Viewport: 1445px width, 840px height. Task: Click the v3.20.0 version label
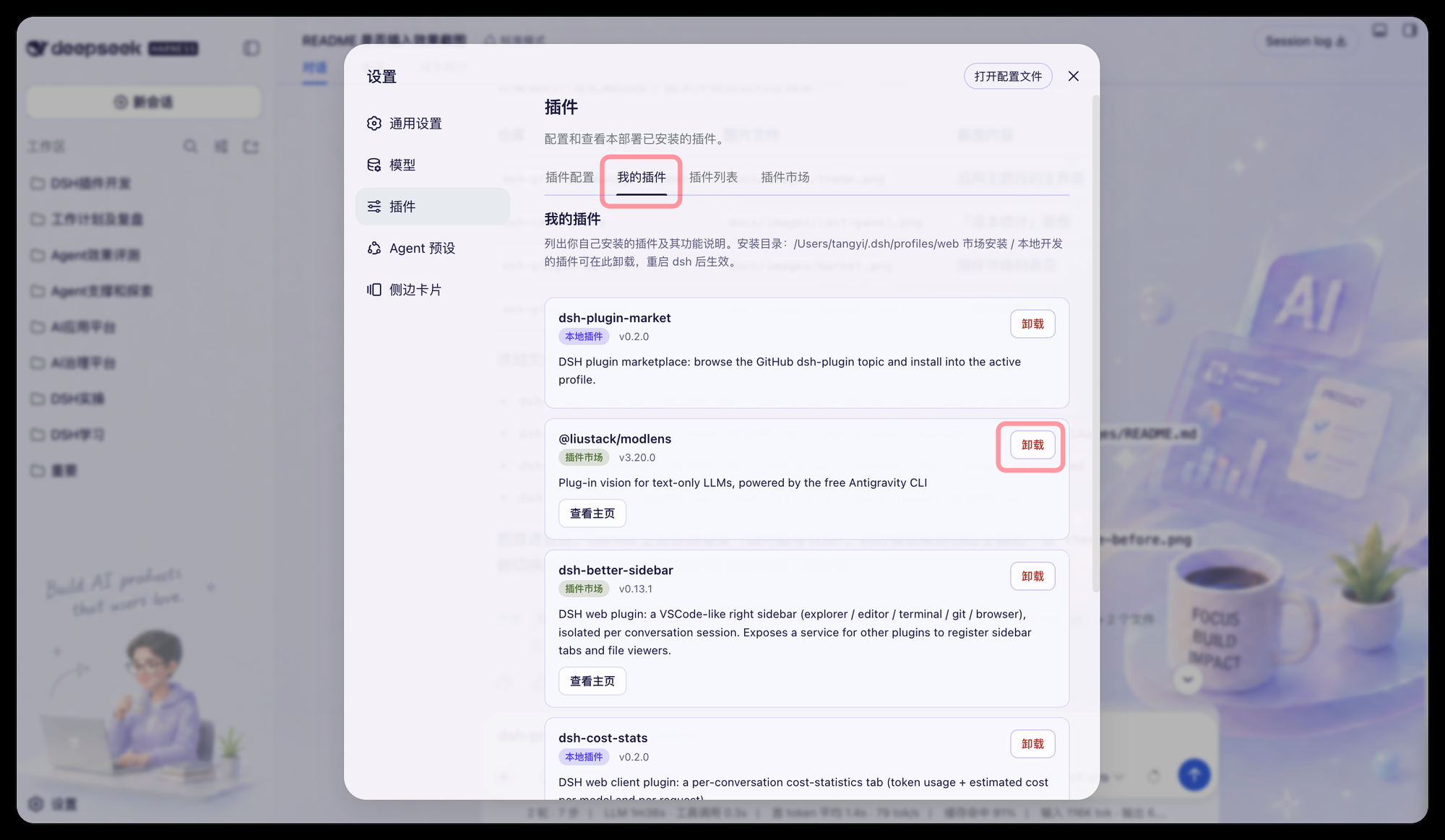tap(637, 457)
